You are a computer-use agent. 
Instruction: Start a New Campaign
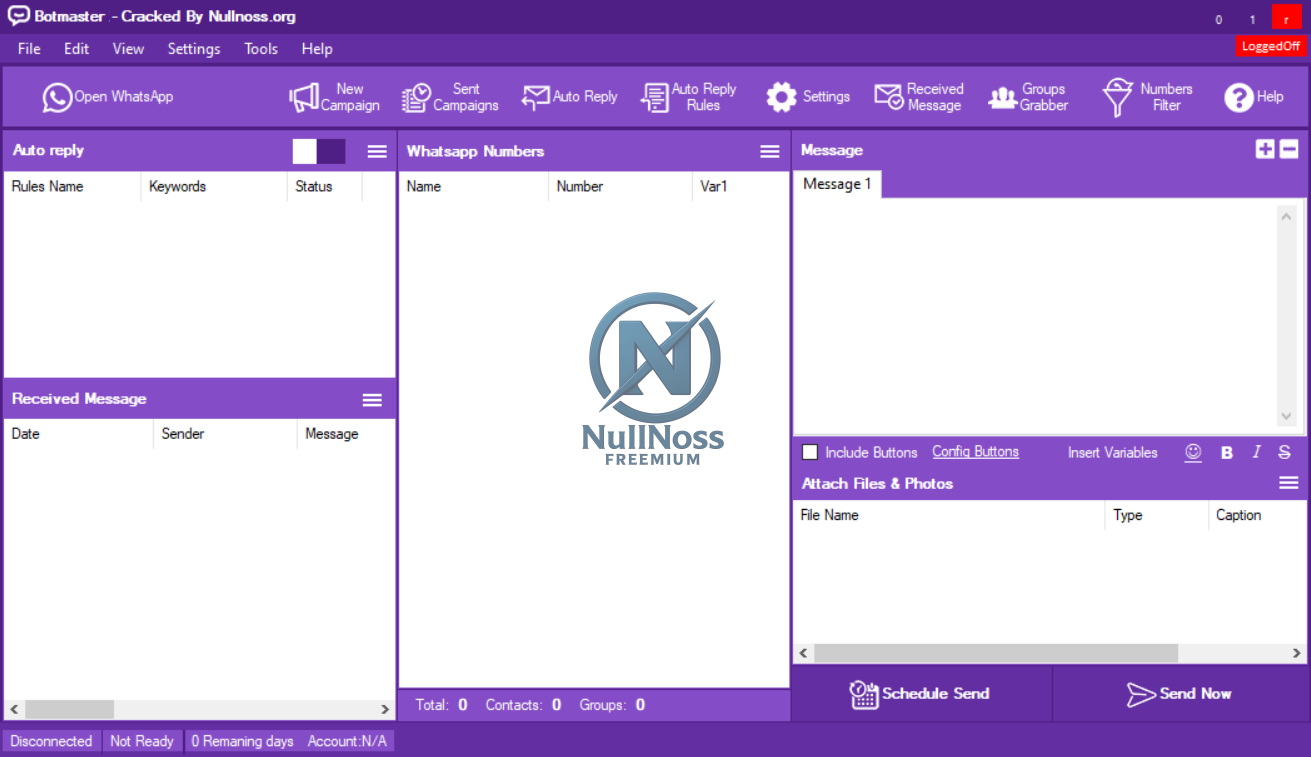(334, 97)
